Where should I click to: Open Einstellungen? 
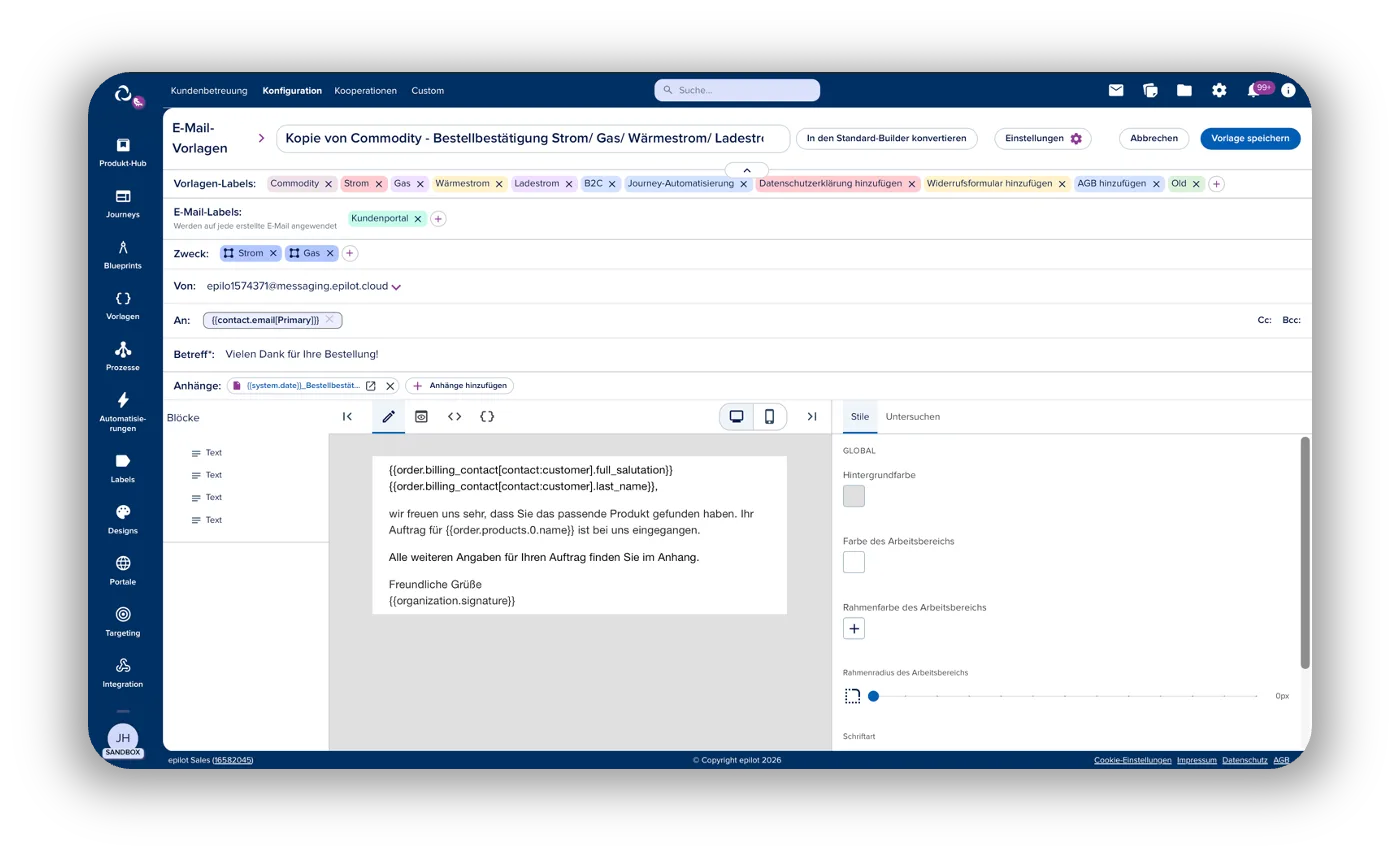pyautogui.click(x=1043, y=138)
